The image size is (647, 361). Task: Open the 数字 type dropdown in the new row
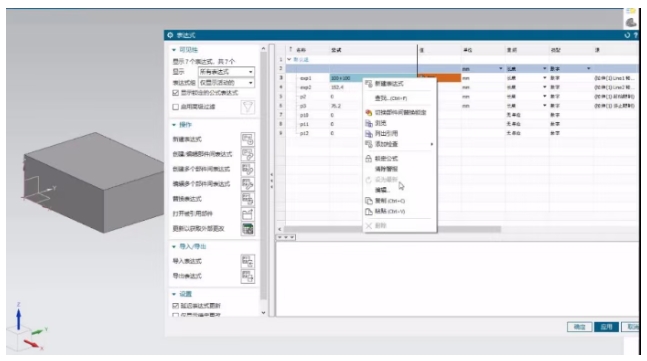(x=588, y=69)
